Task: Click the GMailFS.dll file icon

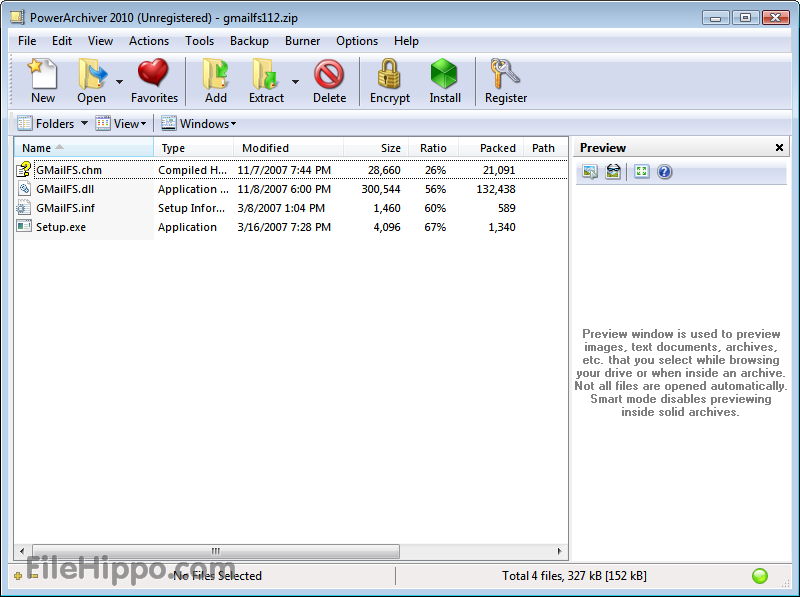Action: pyautogui.click(x=23, y=189)
